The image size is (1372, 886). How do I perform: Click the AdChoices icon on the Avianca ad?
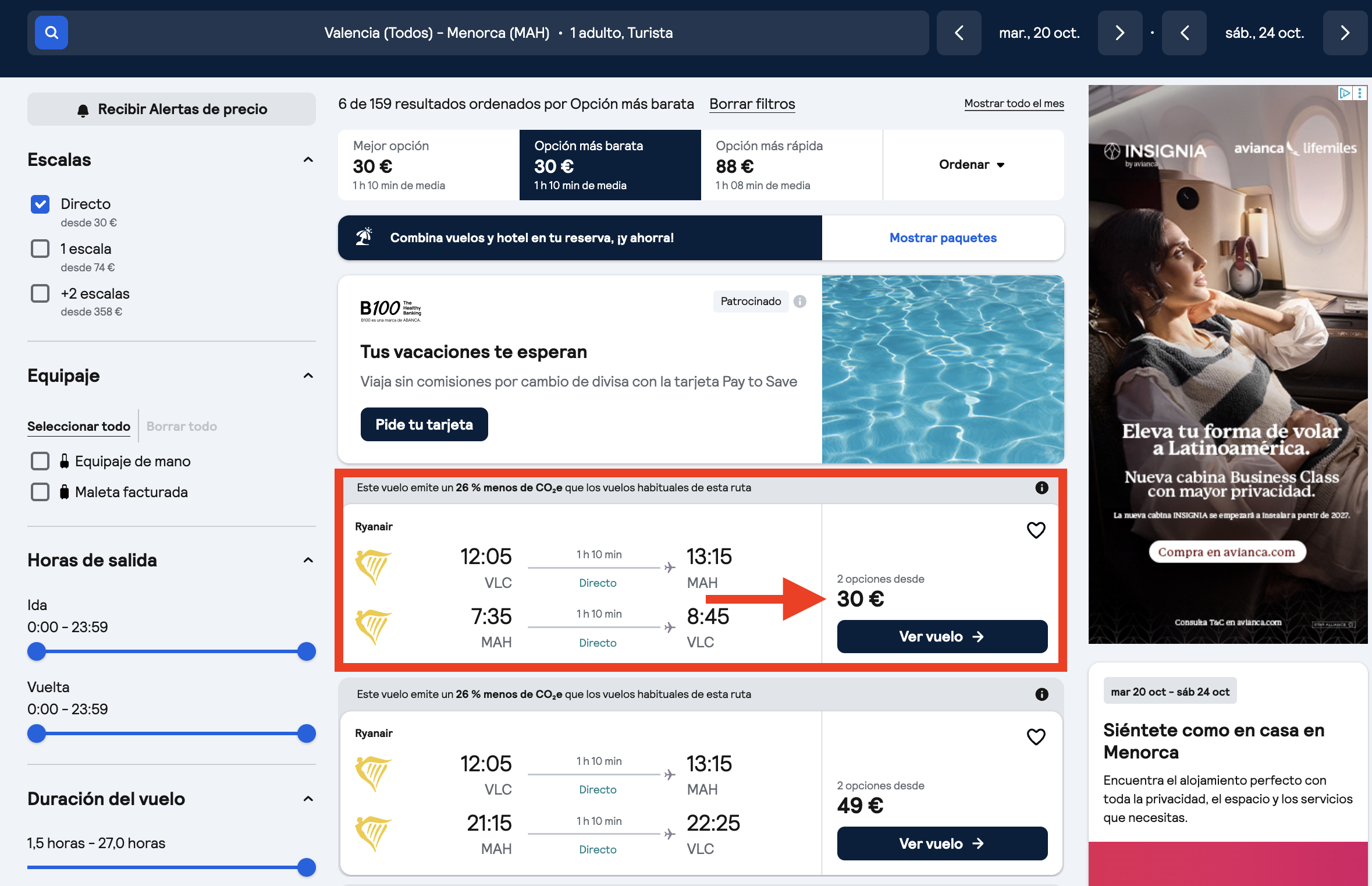(1345, 93)
